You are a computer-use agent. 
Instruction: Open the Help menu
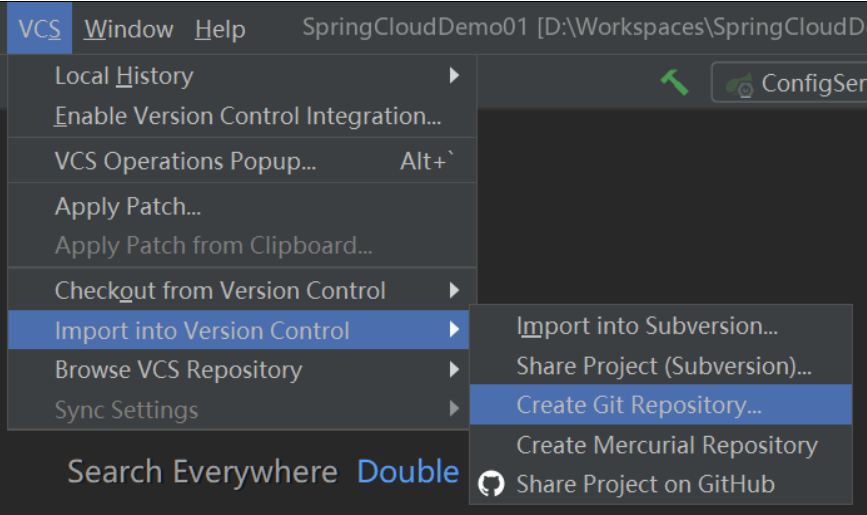coord(220,29)
